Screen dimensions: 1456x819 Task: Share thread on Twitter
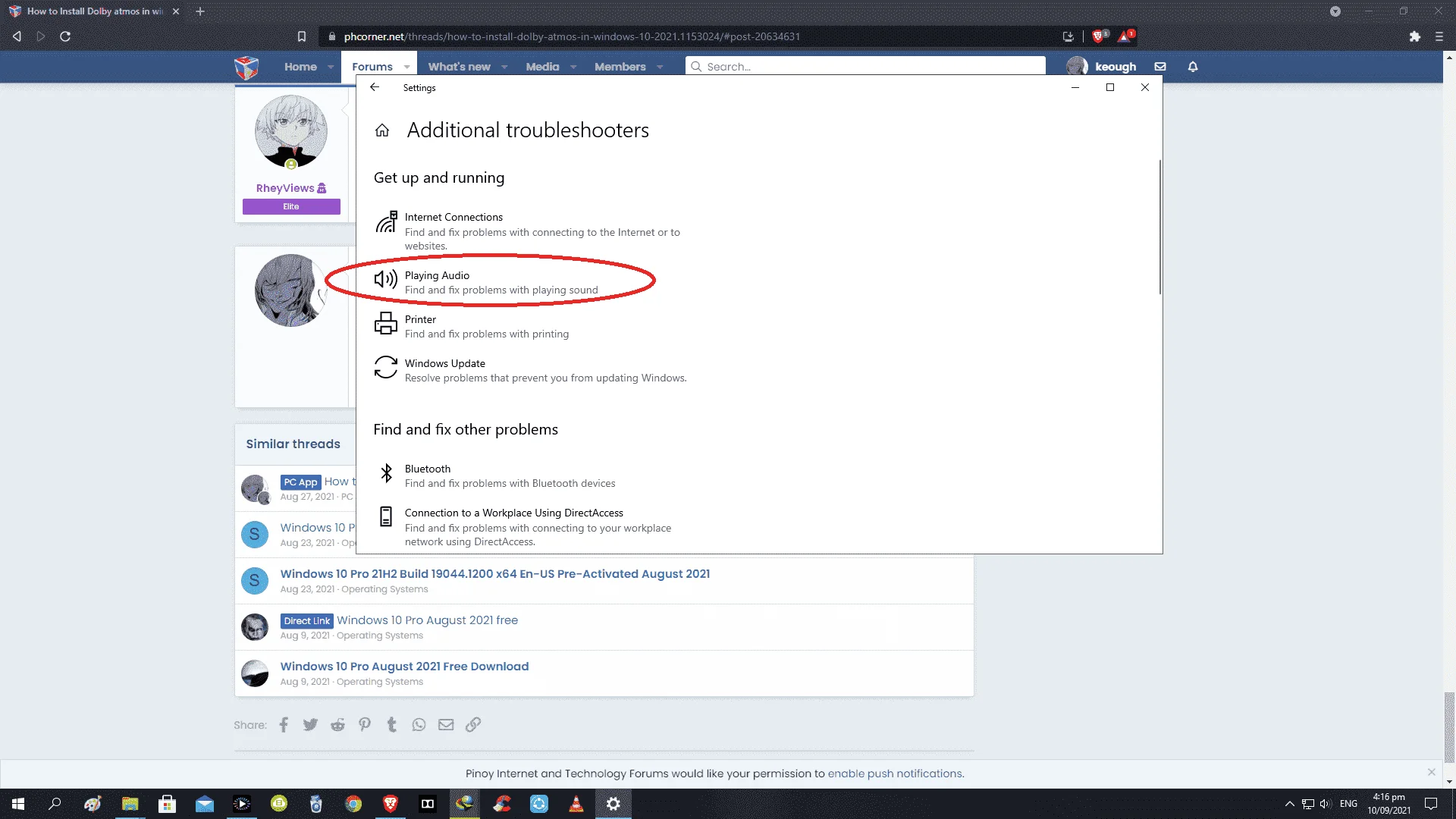coord(310,725)
